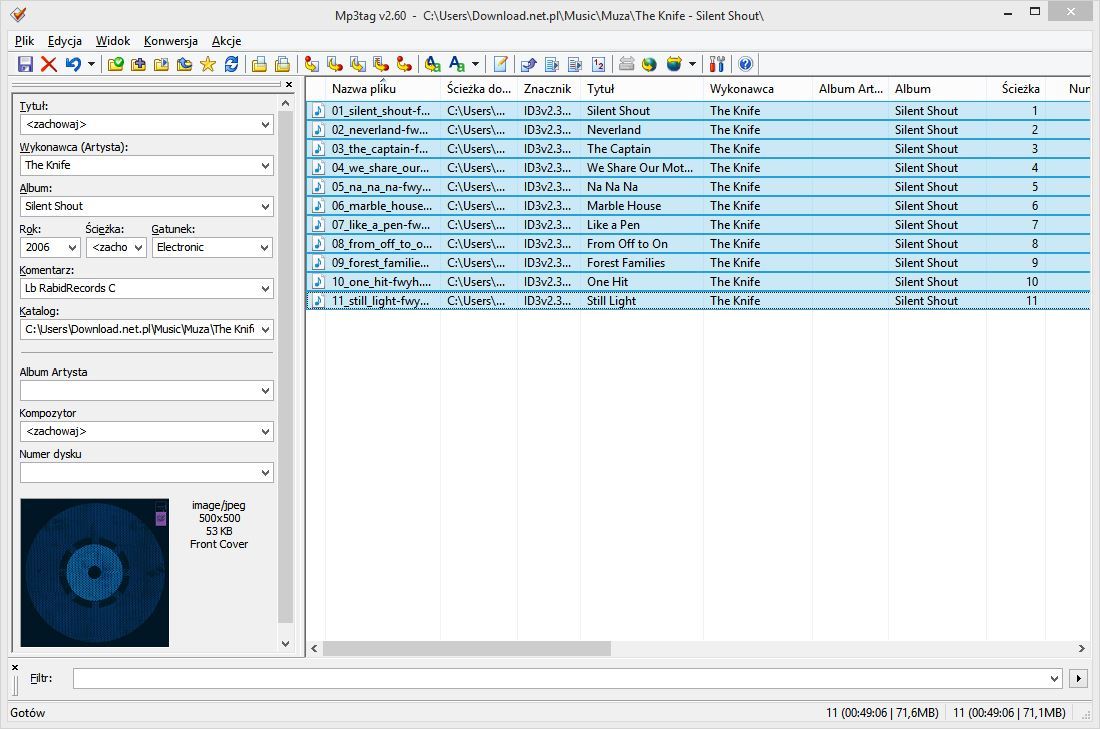This screenshot has height=729, width=1100.
Task: Open the Plik menu
Action: tap(24, 41)
